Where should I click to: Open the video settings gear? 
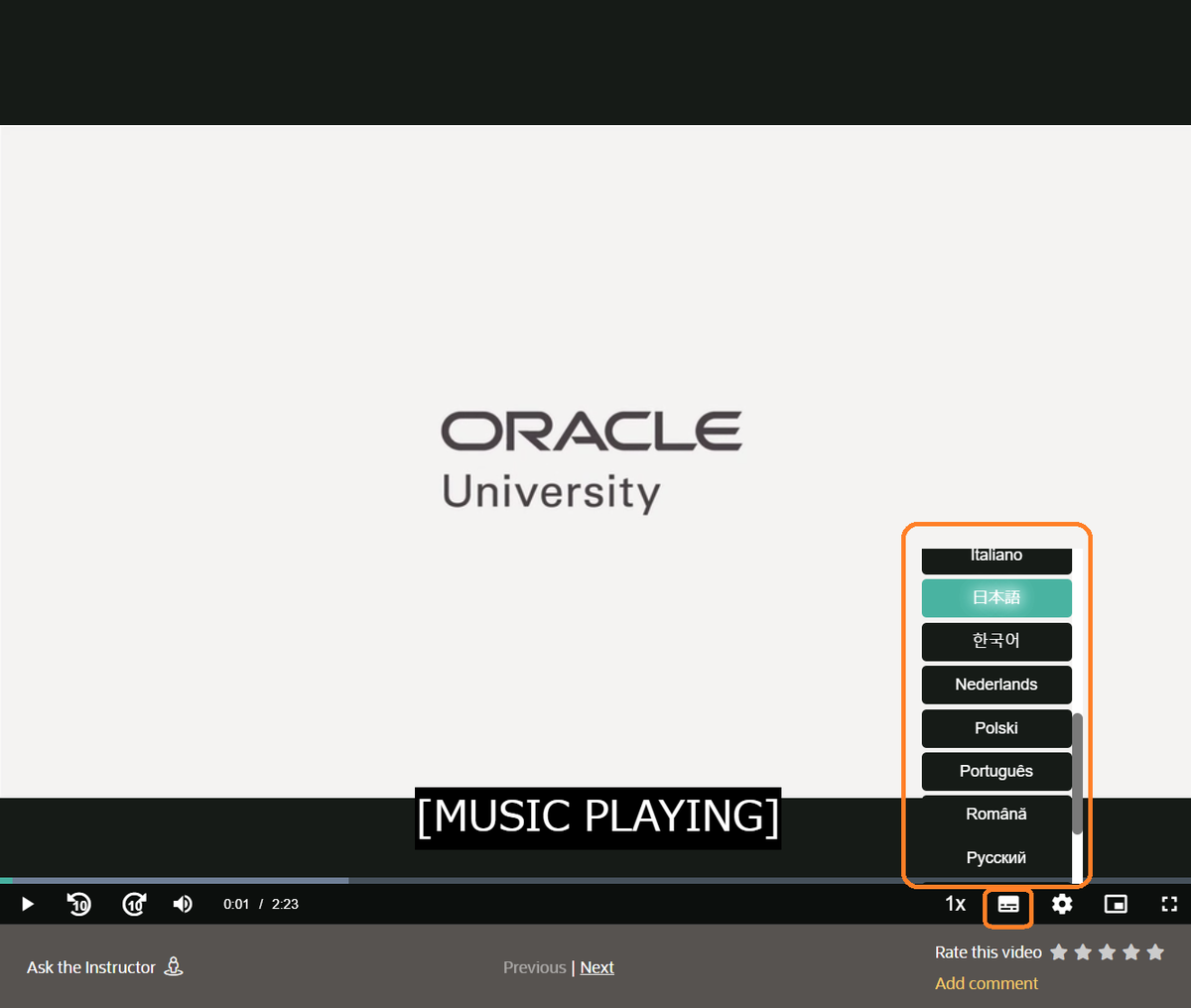[1062, 904]
